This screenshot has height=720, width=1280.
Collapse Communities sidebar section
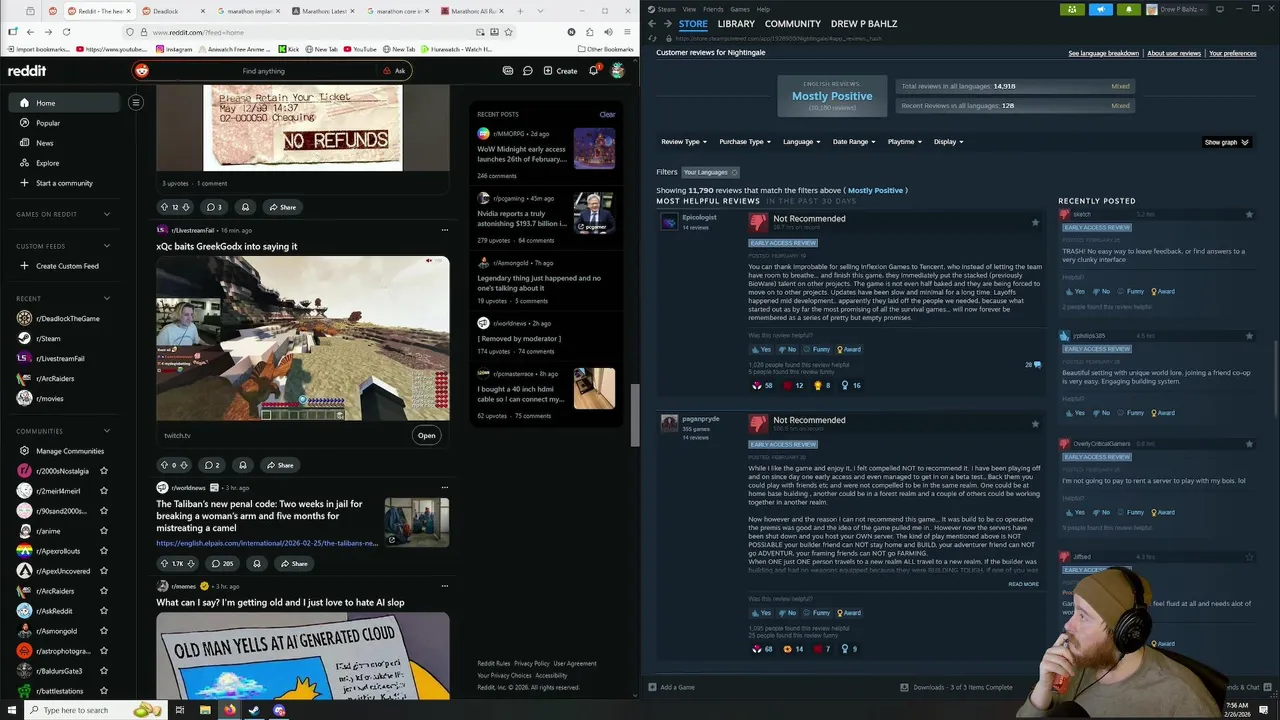tap(107, 431)
